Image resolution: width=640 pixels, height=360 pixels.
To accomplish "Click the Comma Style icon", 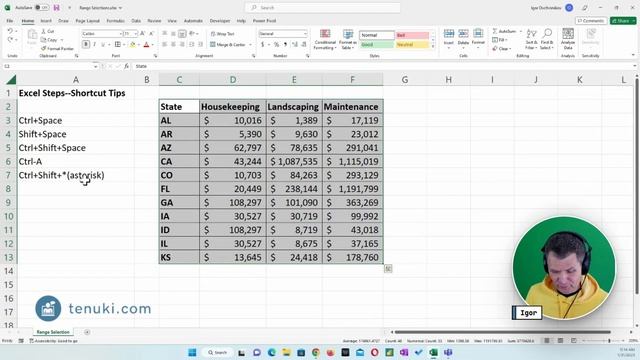I will point(285,44).
